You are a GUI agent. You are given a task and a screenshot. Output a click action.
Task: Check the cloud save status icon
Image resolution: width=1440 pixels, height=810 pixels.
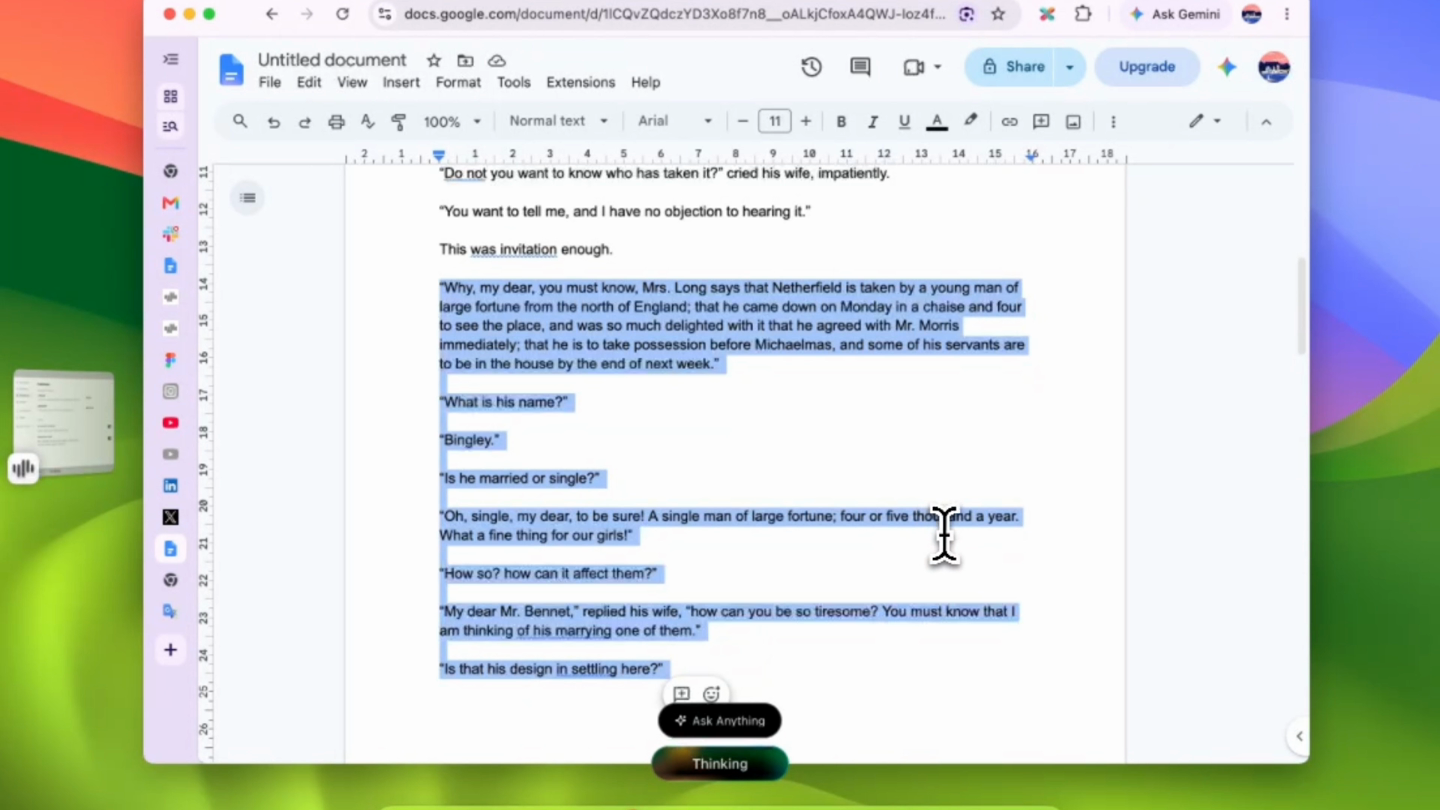(497, 61)
